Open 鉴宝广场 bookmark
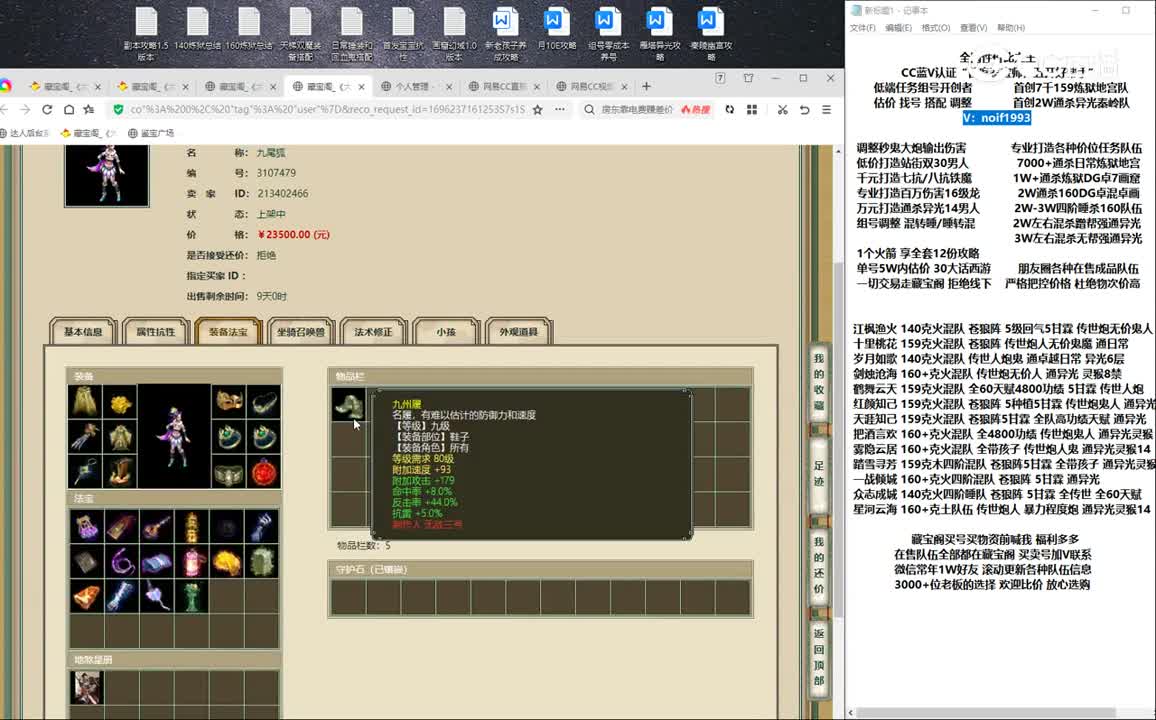This screenshot has width=1156, height=720. pos(151,133)
